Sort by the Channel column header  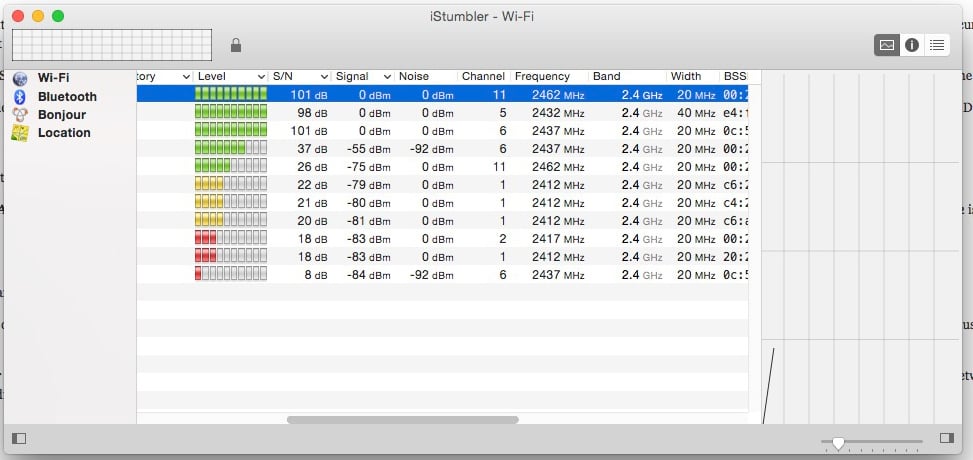482,77
